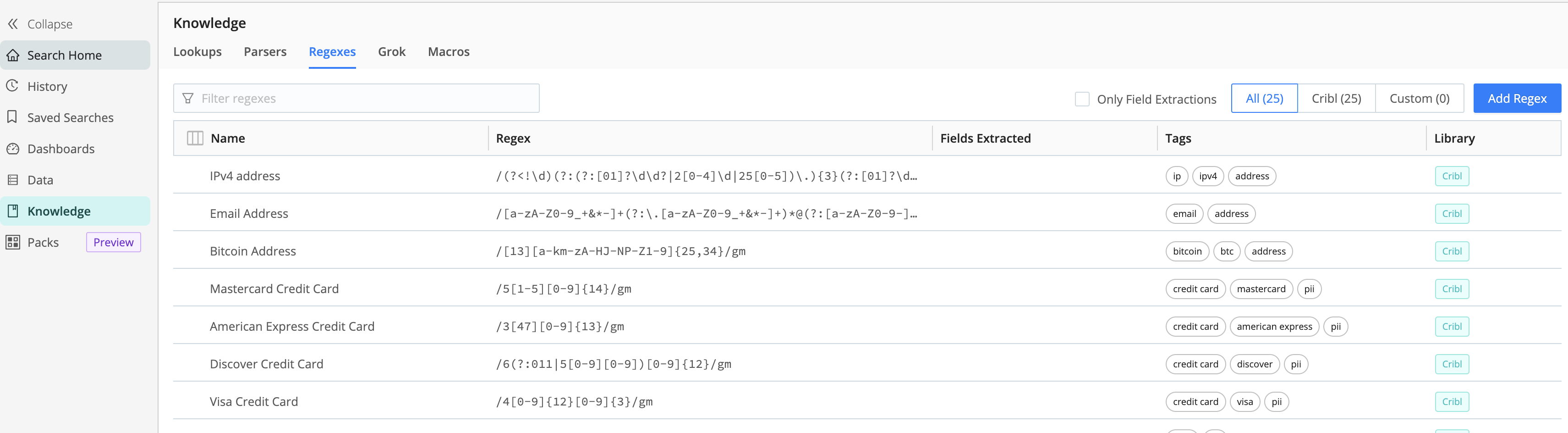1568x433 pixels.
Task: Switch to the Grok tab
Action: click(x=391, y=52)
